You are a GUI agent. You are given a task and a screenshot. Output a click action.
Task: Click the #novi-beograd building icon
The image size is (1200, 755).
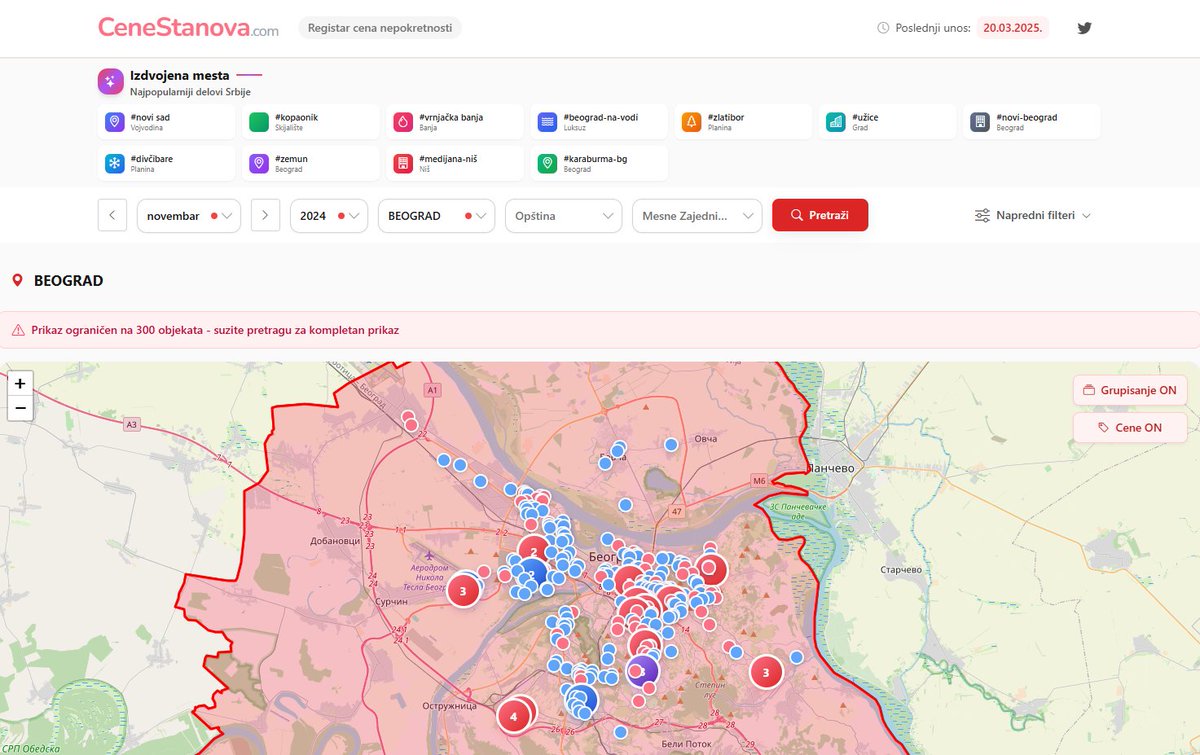pos(980,122)
